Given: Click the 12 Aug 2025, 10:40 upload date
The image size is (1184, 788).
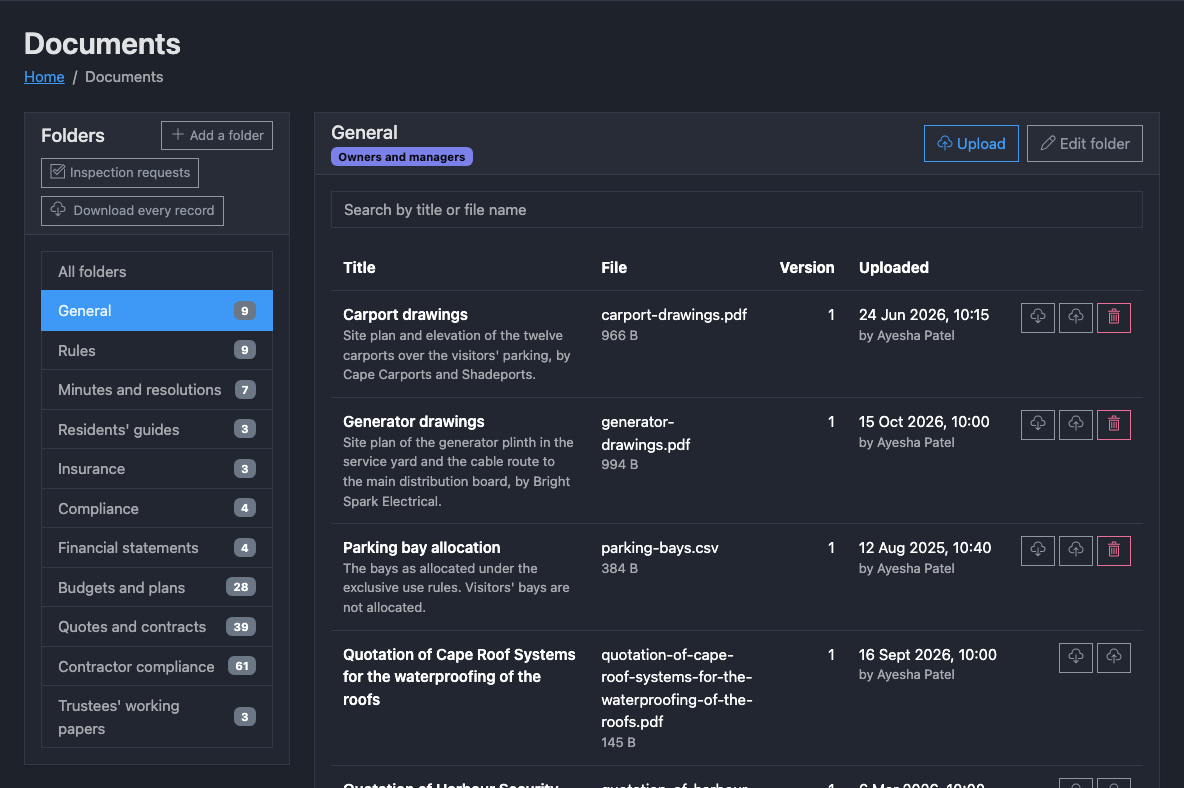Looking at the screenshot, I should tap(925, 548).
